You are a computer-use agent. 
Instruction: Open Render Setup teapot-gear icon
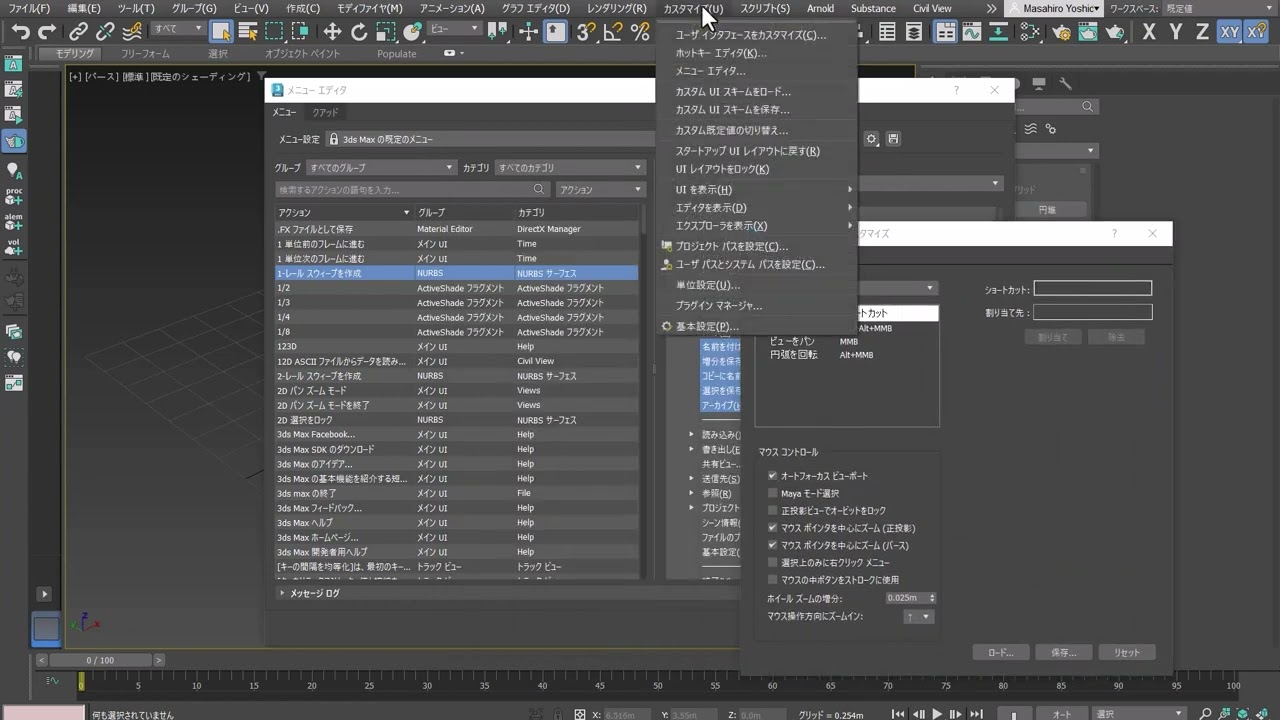click(1062, 32)
